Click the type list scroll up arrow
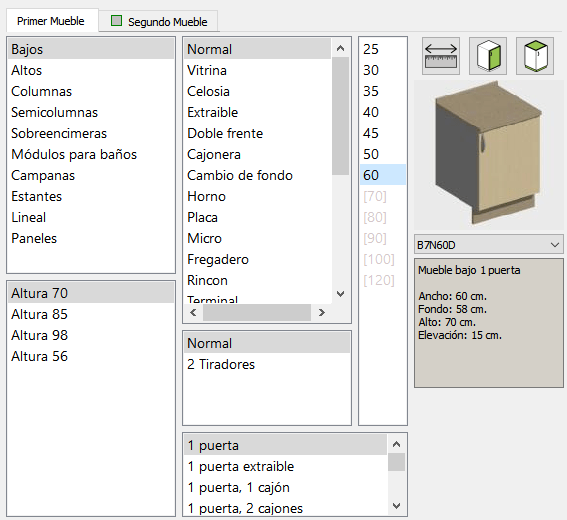This screenshot has width=567, height=520. [x=340, y=48]
